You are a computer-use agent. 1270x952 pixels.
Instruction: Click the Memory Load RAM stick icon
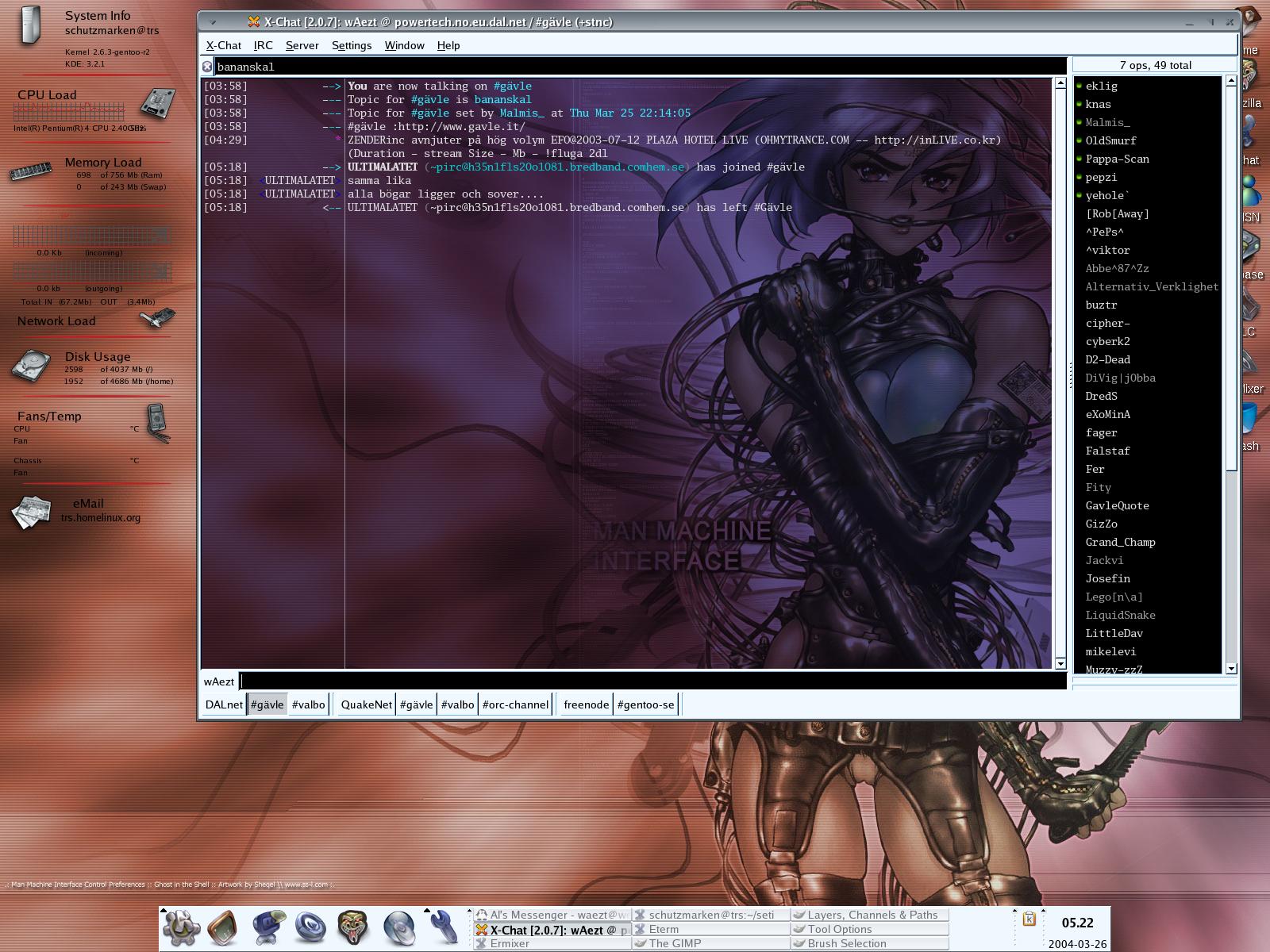pos(32,171)
